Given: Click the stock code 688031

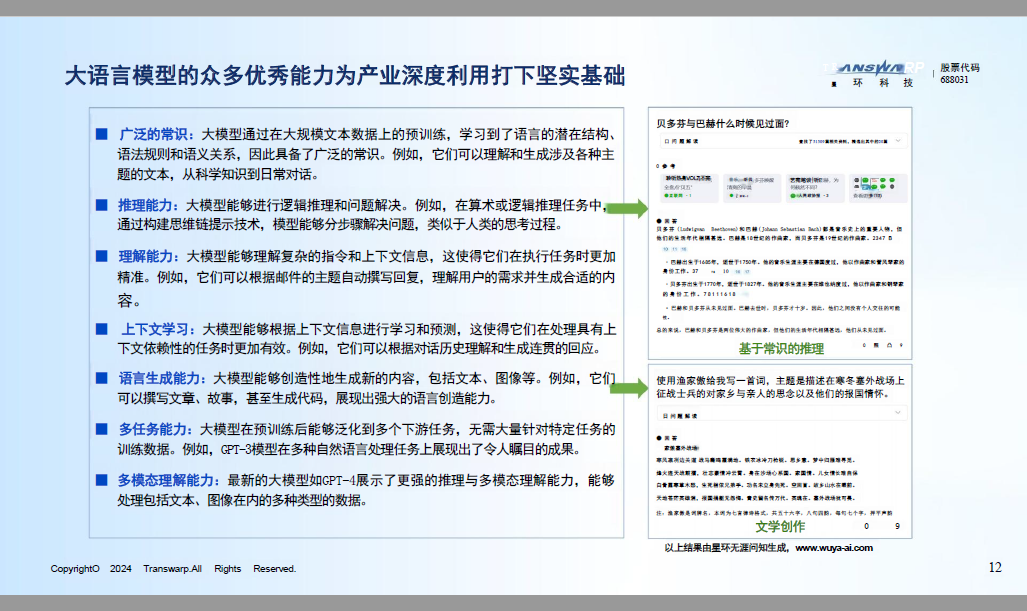Looking at the screenshot, I should click(954, 80).
